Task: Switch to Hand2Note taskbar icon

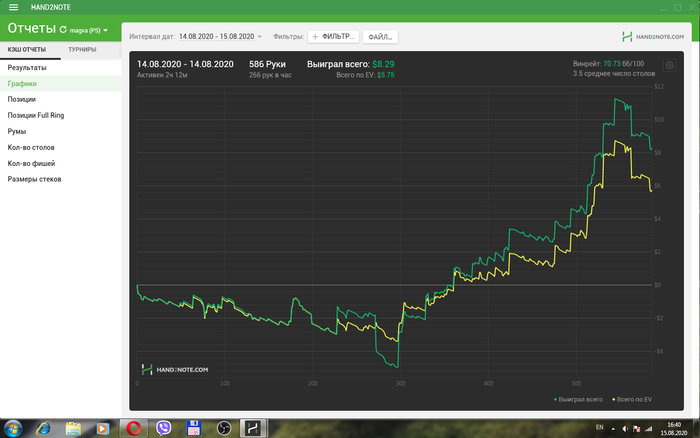Action: point(253,429)
